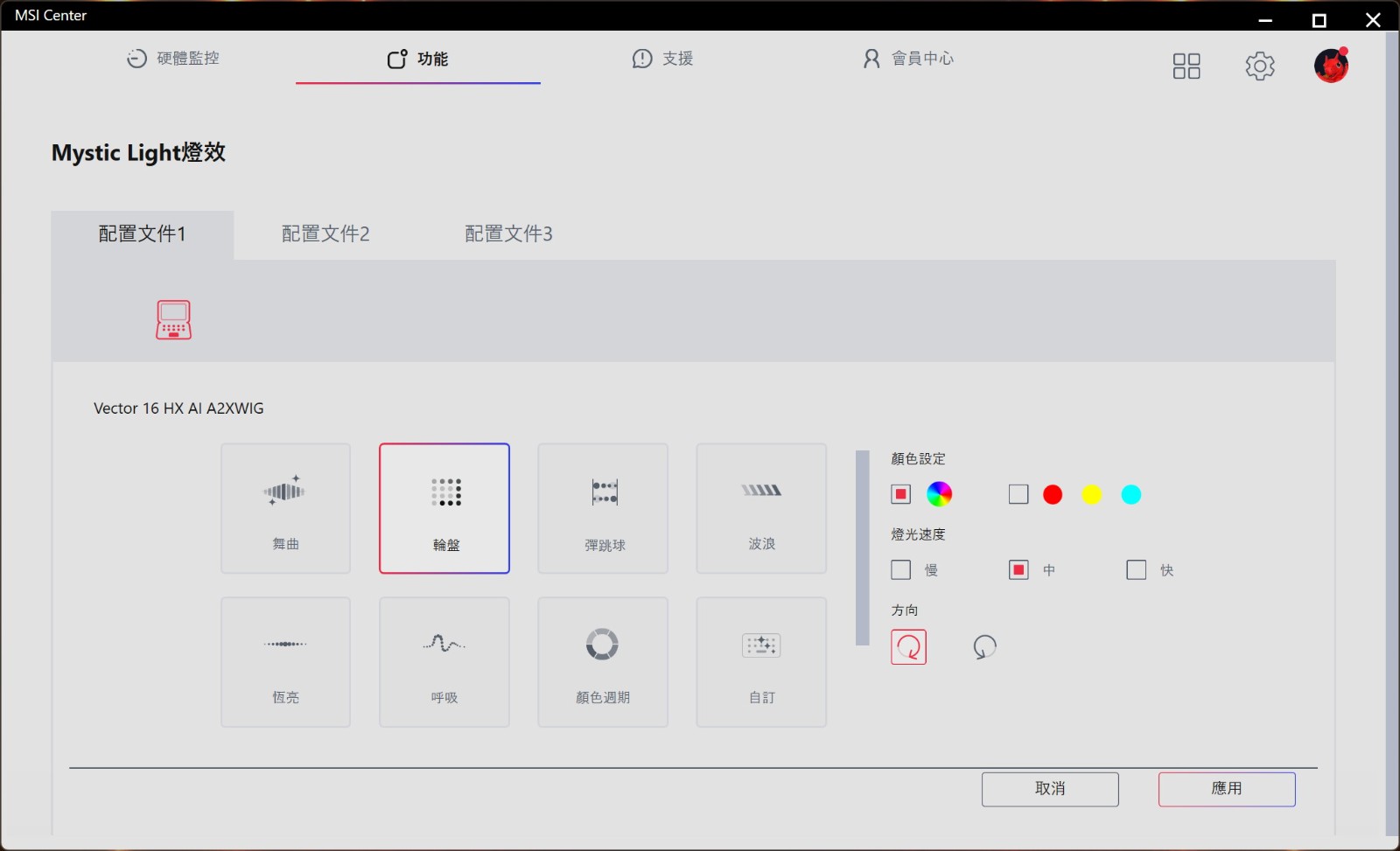This screenshot has height=851, width=1400.
Task: Click the 取消 cancel button
Action: [x=1050, y=789]
